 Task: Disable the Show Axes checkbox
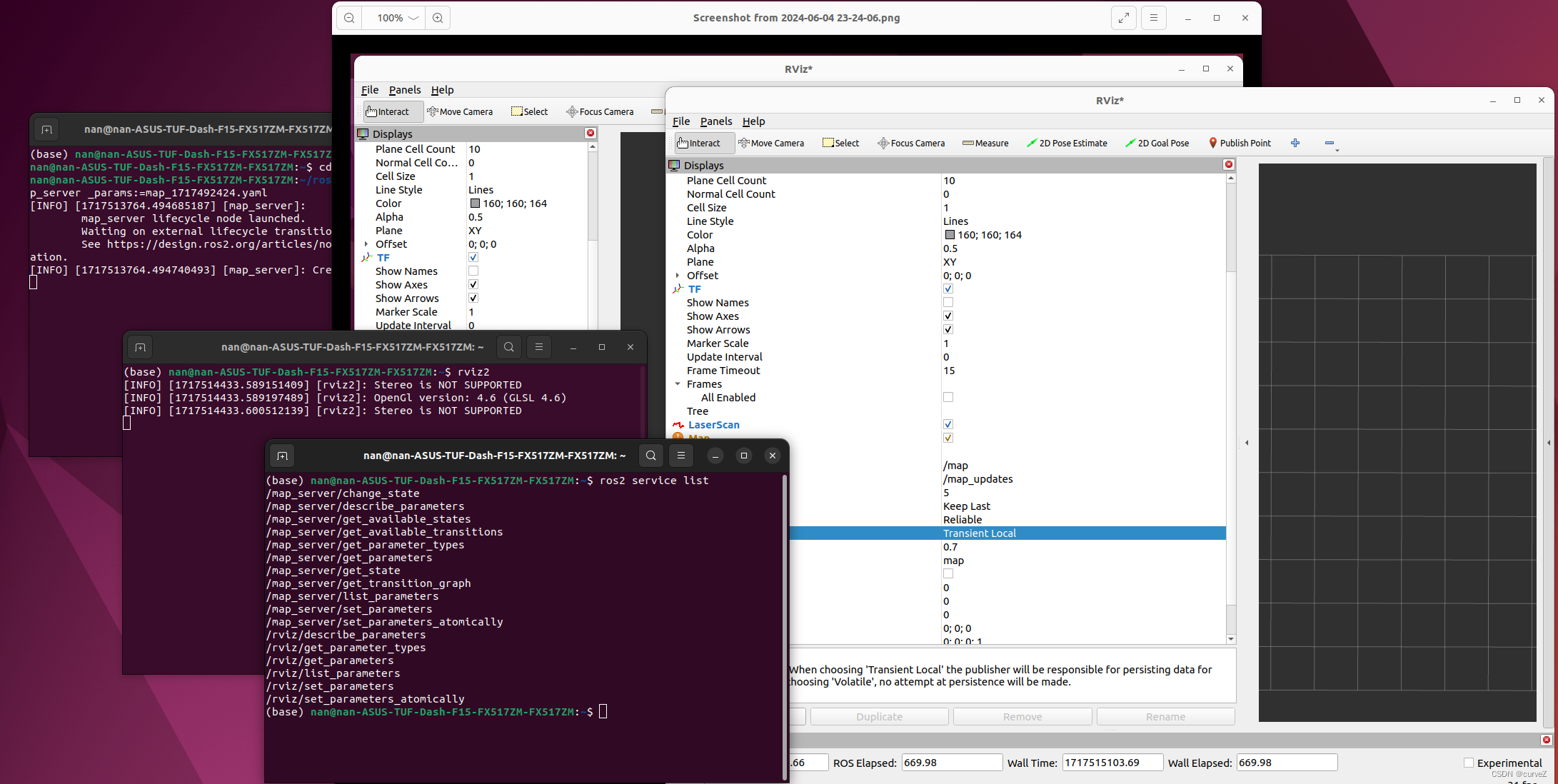(948, 316)
